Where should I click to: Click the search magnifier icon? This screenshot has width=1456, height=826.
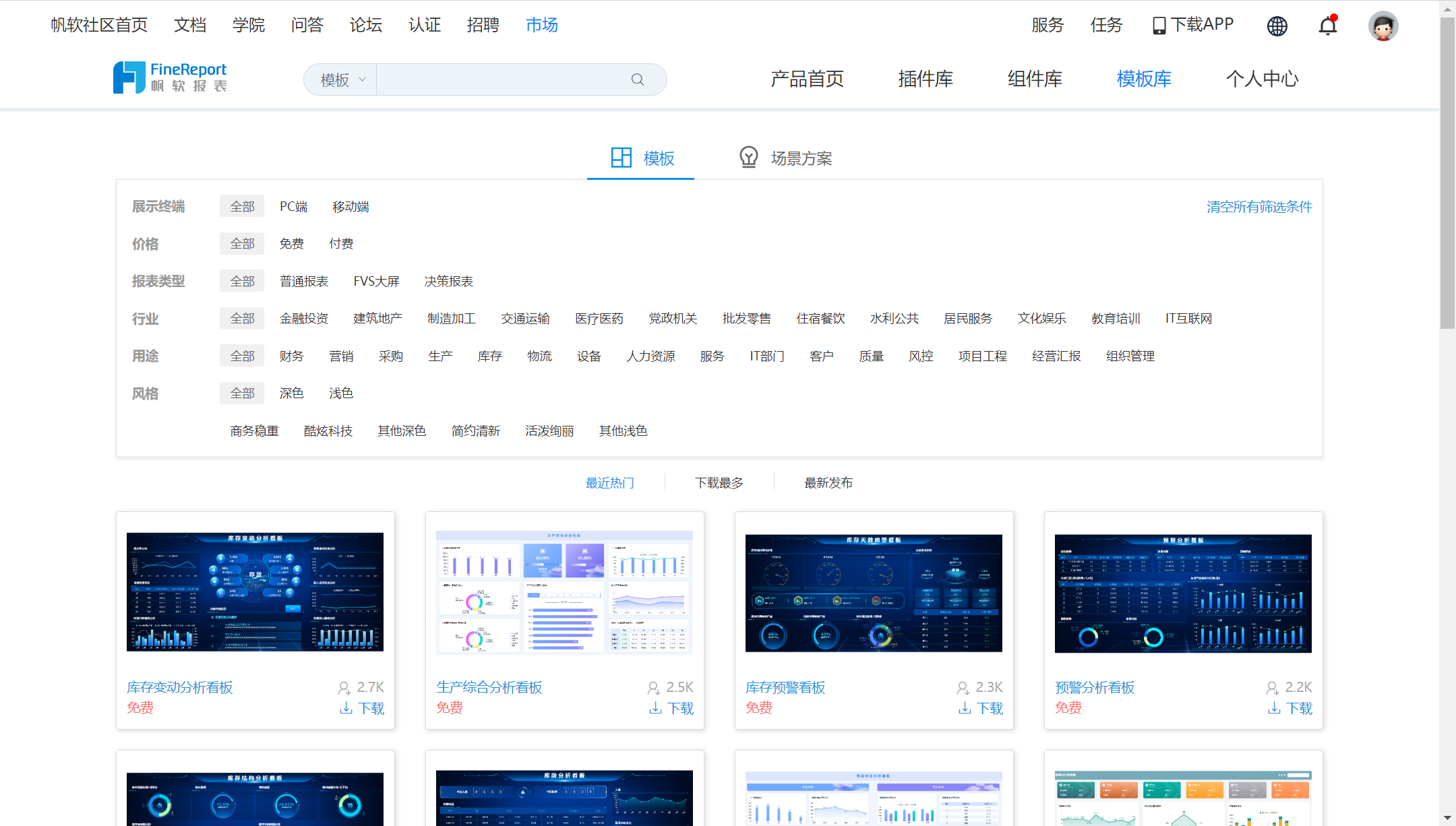[x=637, y=80]
